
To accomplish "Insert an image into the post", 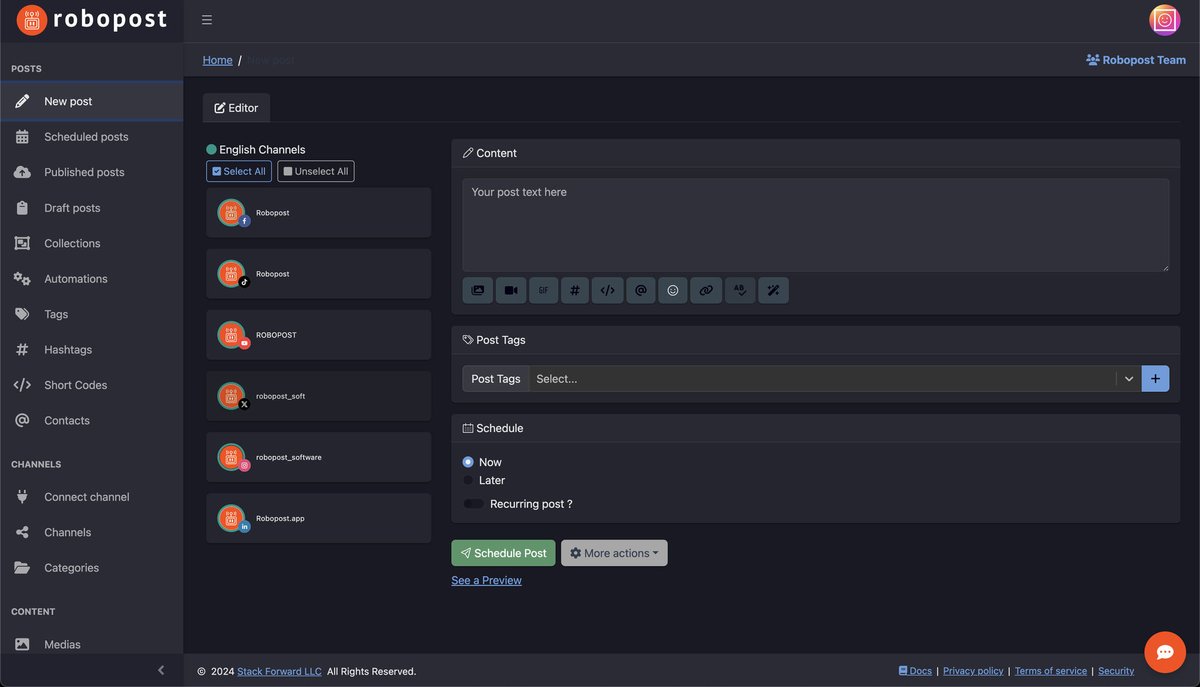I will coord(477,289).
